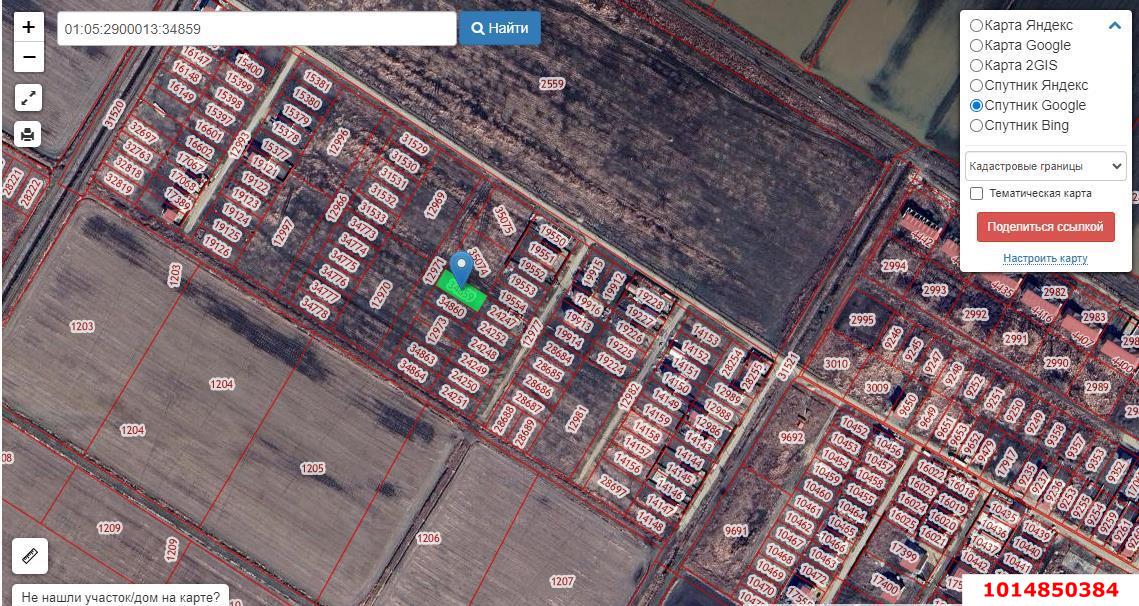This screenshot has height=606, width=1139.
Task: Open Настроить карту link
Action: [x=1045, y=258]
